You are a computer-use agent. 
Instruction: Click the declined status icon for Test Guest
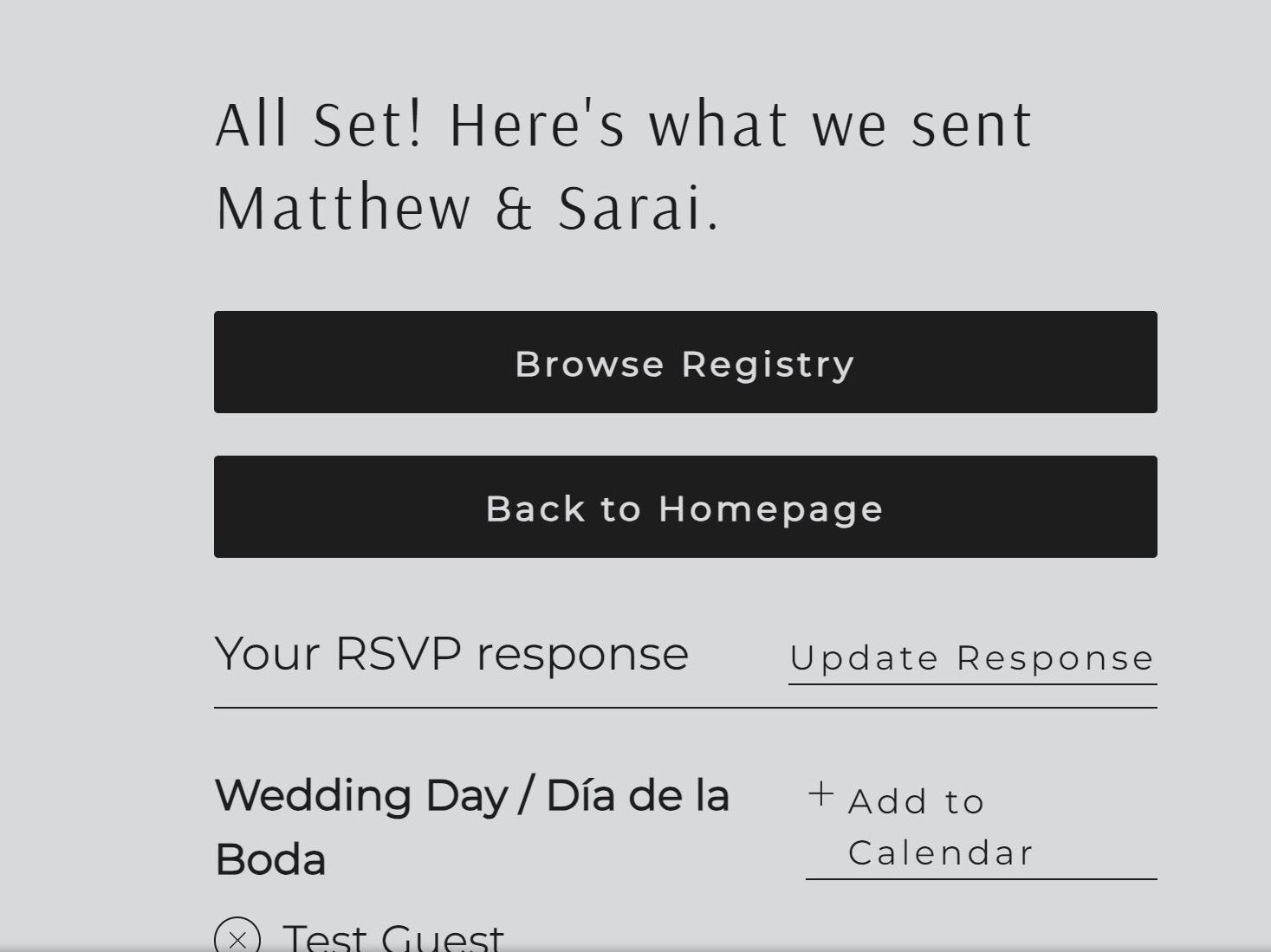[x=237, y=938]
